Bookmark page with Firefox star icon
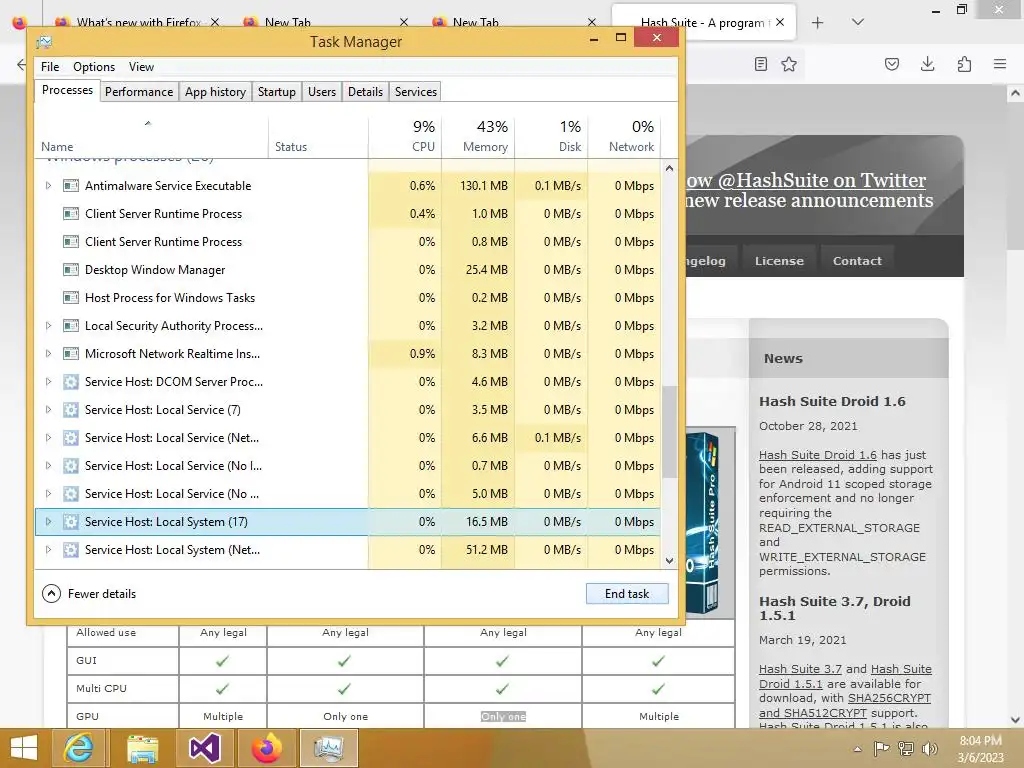This screenshot has height=768, width=1024. pyautogui.click(x=789, y=64)
